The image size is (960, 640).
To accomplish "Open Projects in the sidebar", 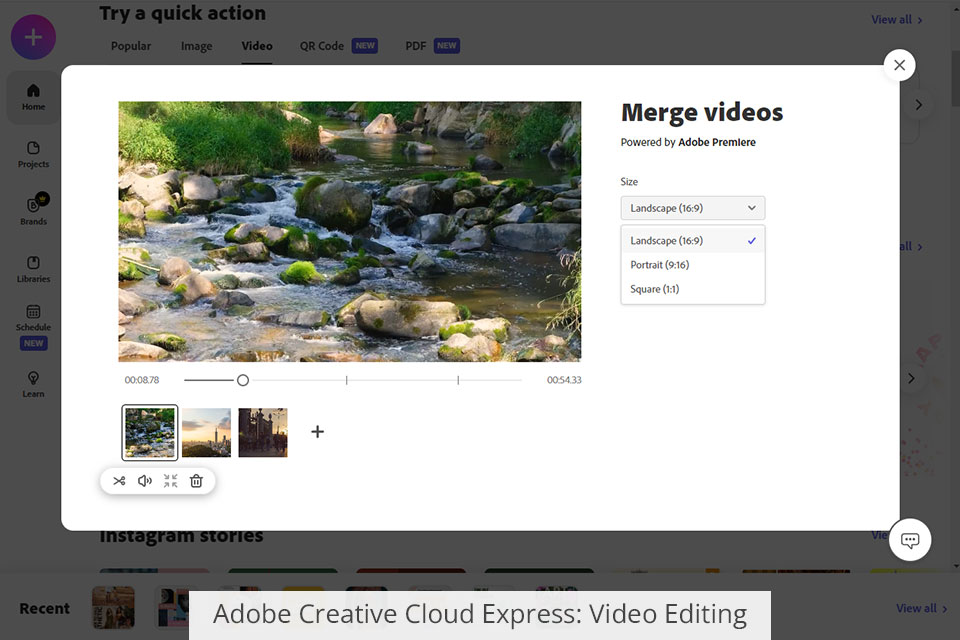I will coord(33,155).
